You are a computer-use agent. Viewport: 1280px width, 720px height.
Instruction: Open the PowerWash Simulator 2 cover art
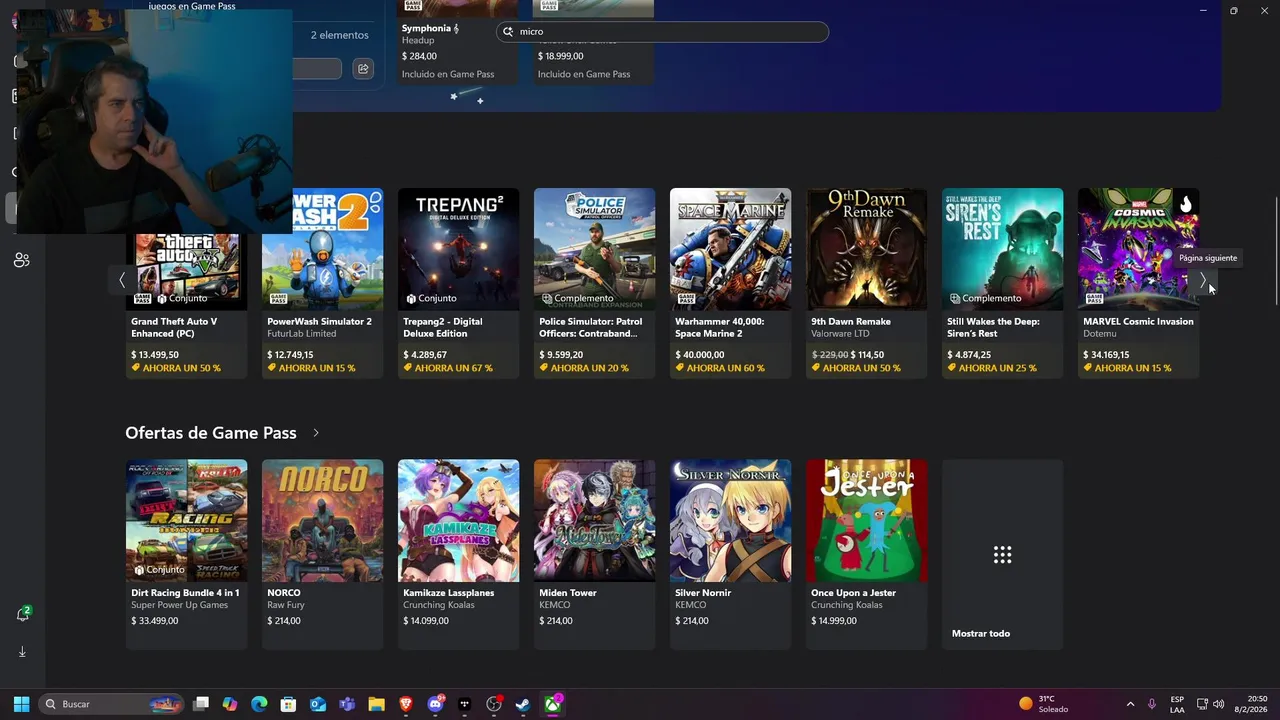click(322, 249)
